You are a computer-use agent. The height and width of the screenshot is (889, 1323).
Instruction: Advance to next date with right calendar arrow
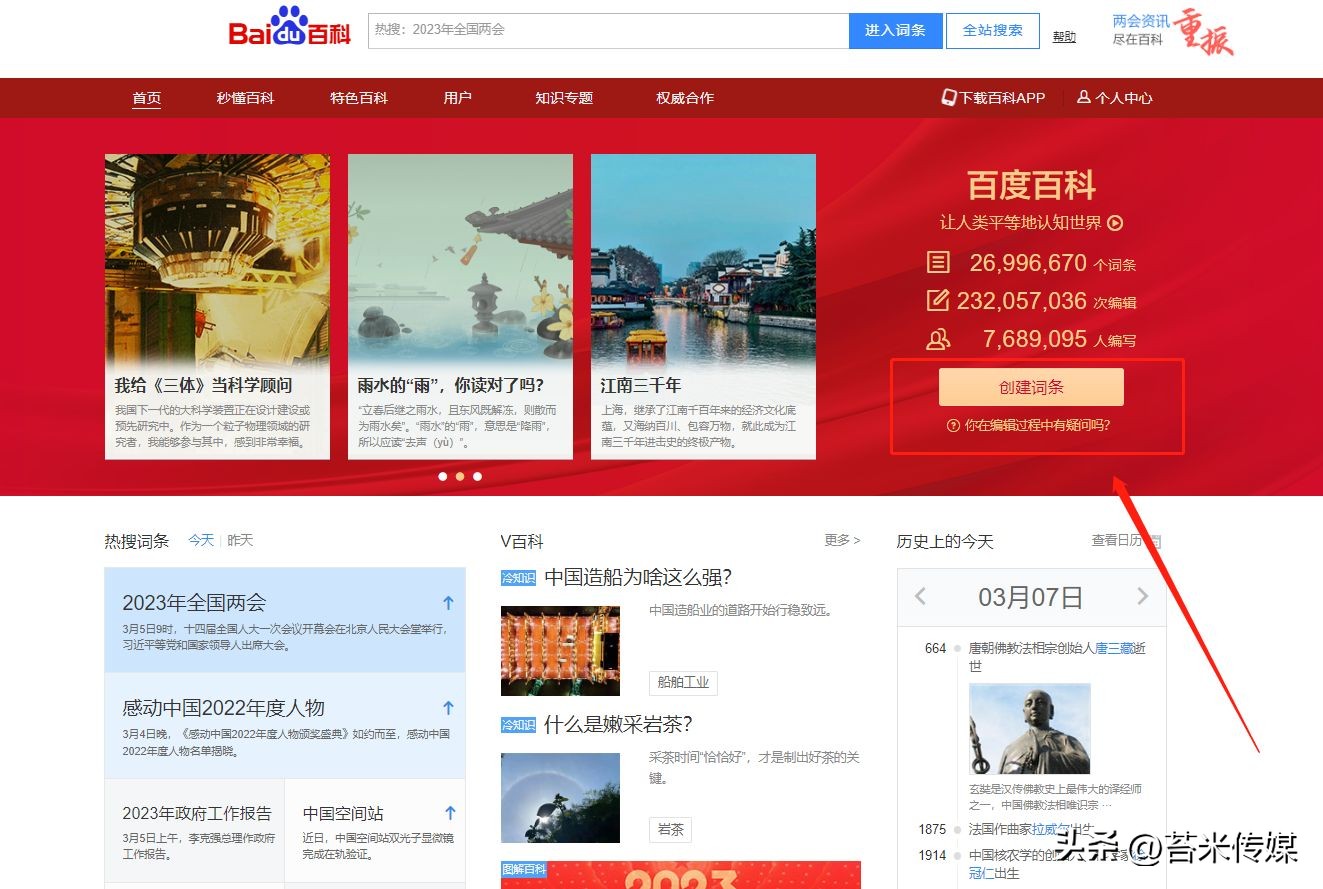(x=1143, y=596)
